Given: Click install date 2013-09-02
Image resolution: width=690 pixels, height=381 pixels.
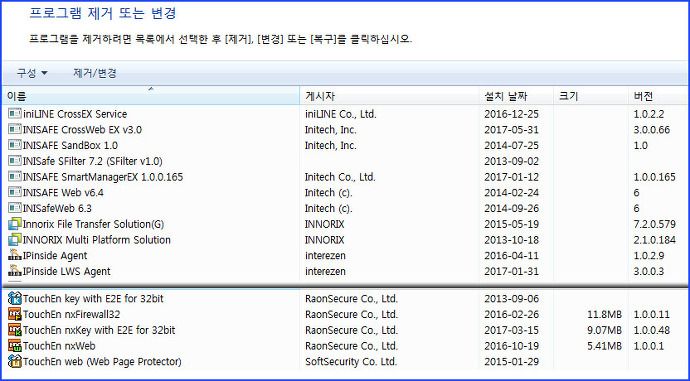Looking at the screenshot, I should [x=511, y=161].
